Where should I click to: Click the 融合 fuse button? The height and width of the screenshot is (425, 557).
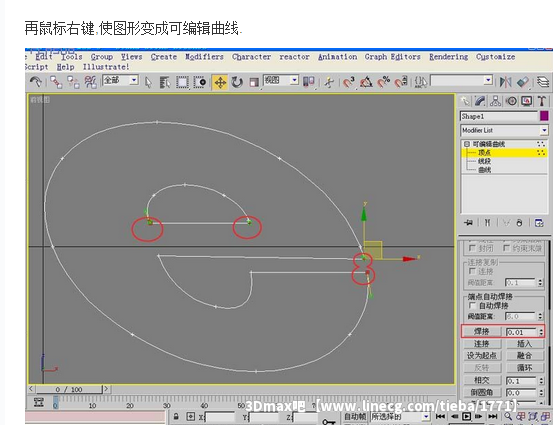click(524, 355)
